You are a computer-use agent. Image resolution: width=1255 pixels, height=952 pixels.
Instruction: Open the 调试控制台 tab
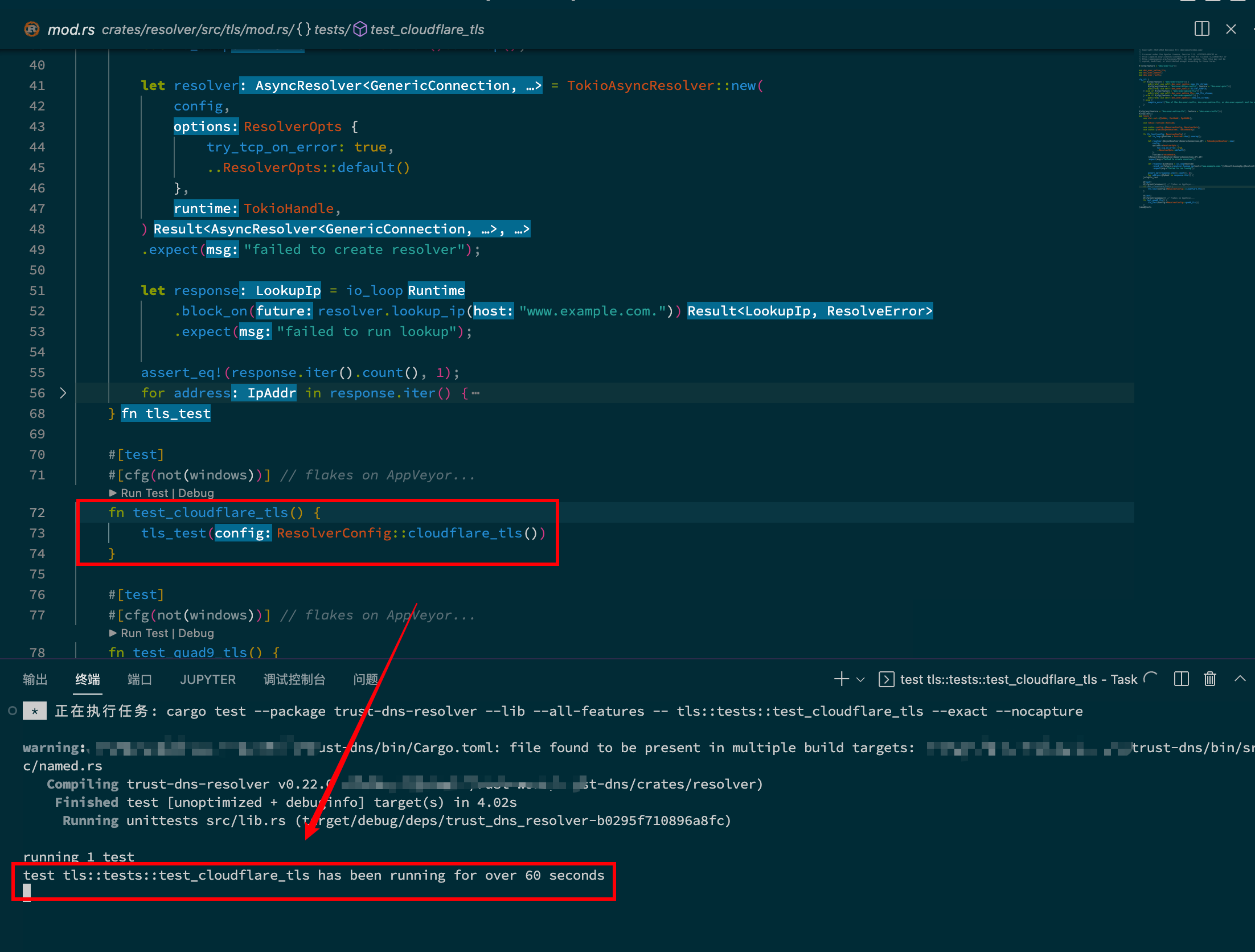coord(294,679)
